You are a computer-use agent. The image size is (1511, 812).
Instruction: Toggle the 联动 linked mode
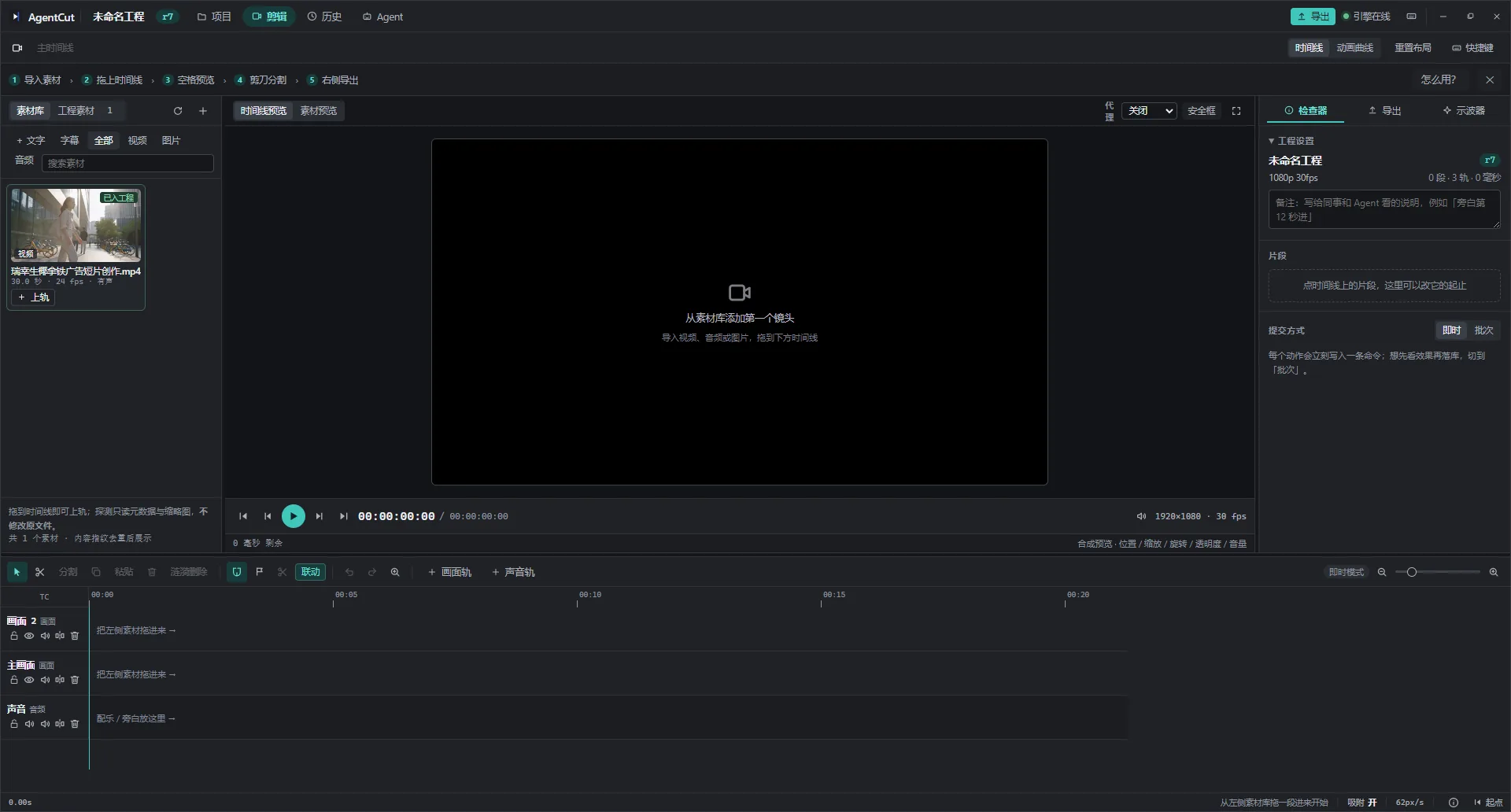[x=311, y=572]
